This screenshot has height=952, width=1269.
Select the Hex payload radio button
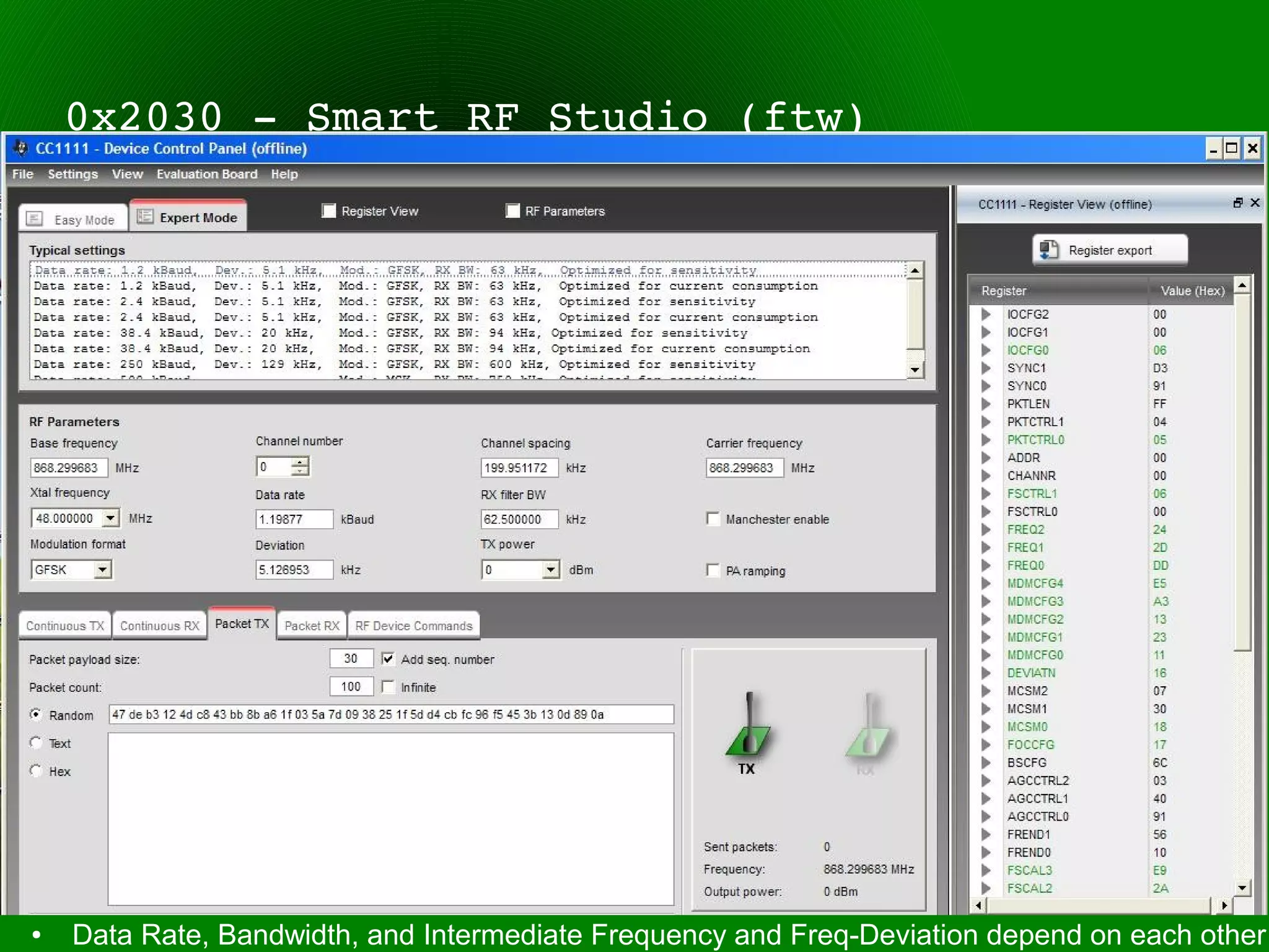[36, 771]
